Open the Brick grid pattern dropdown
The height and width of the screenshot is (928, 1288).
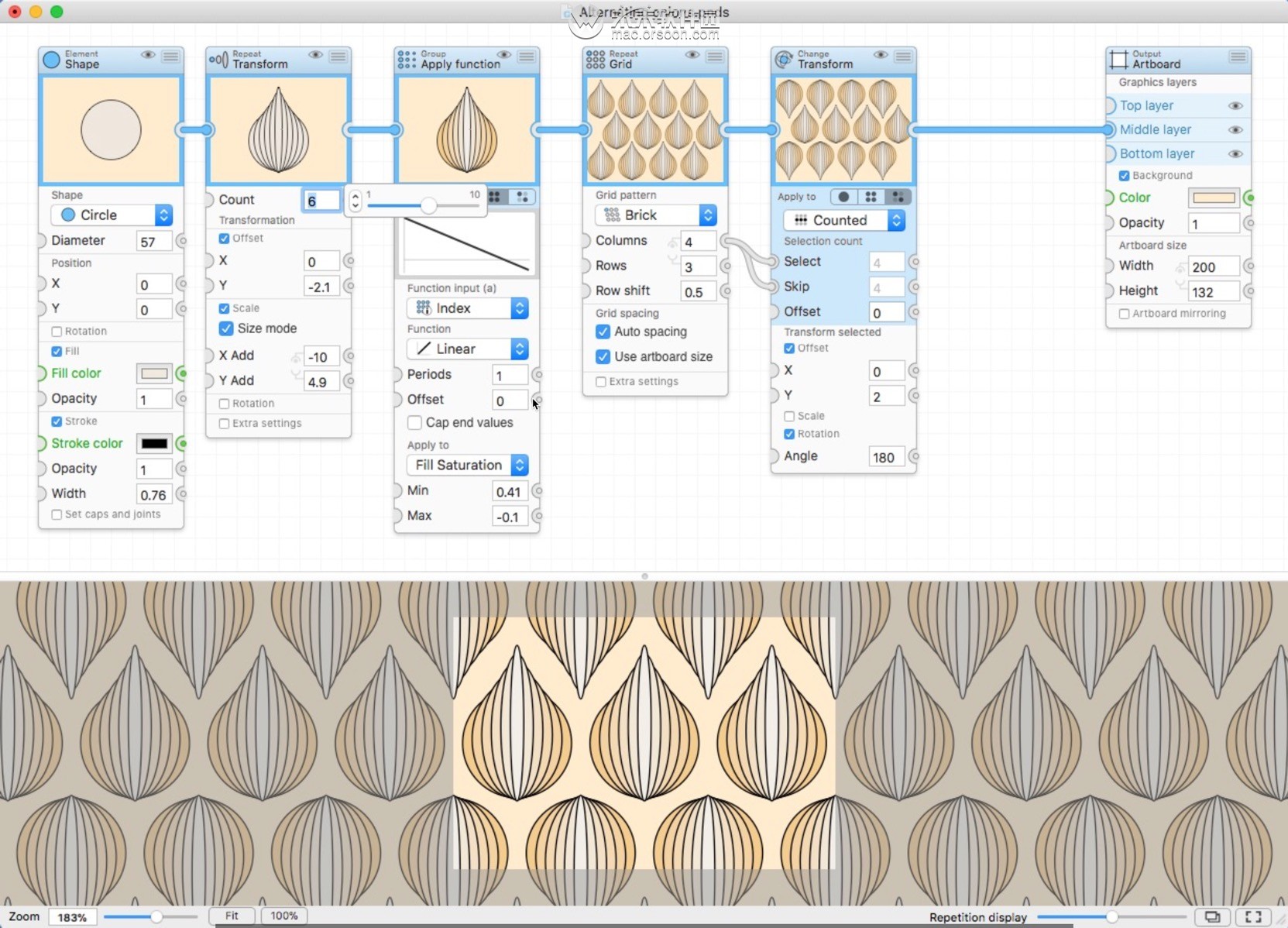(x=655, y=215)
